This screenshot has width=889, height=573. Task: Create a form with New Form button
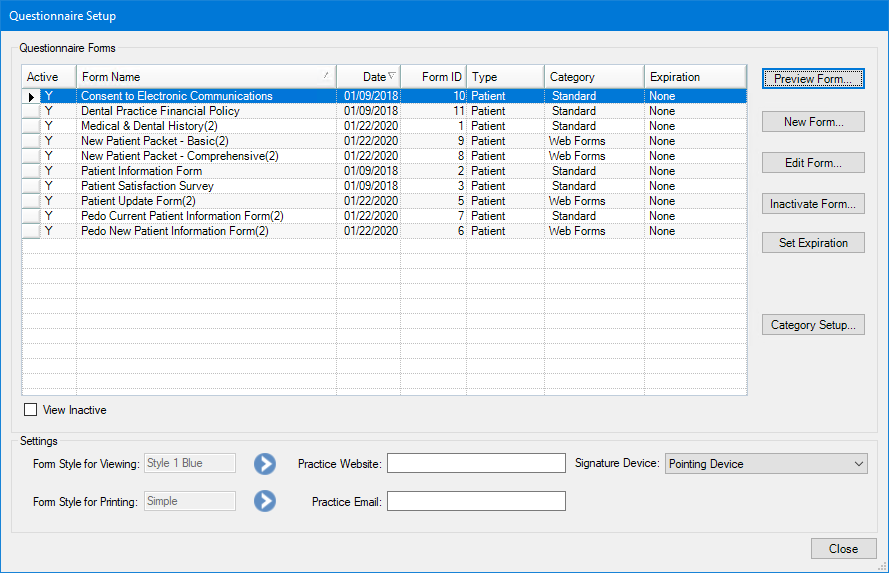point(812,122)
